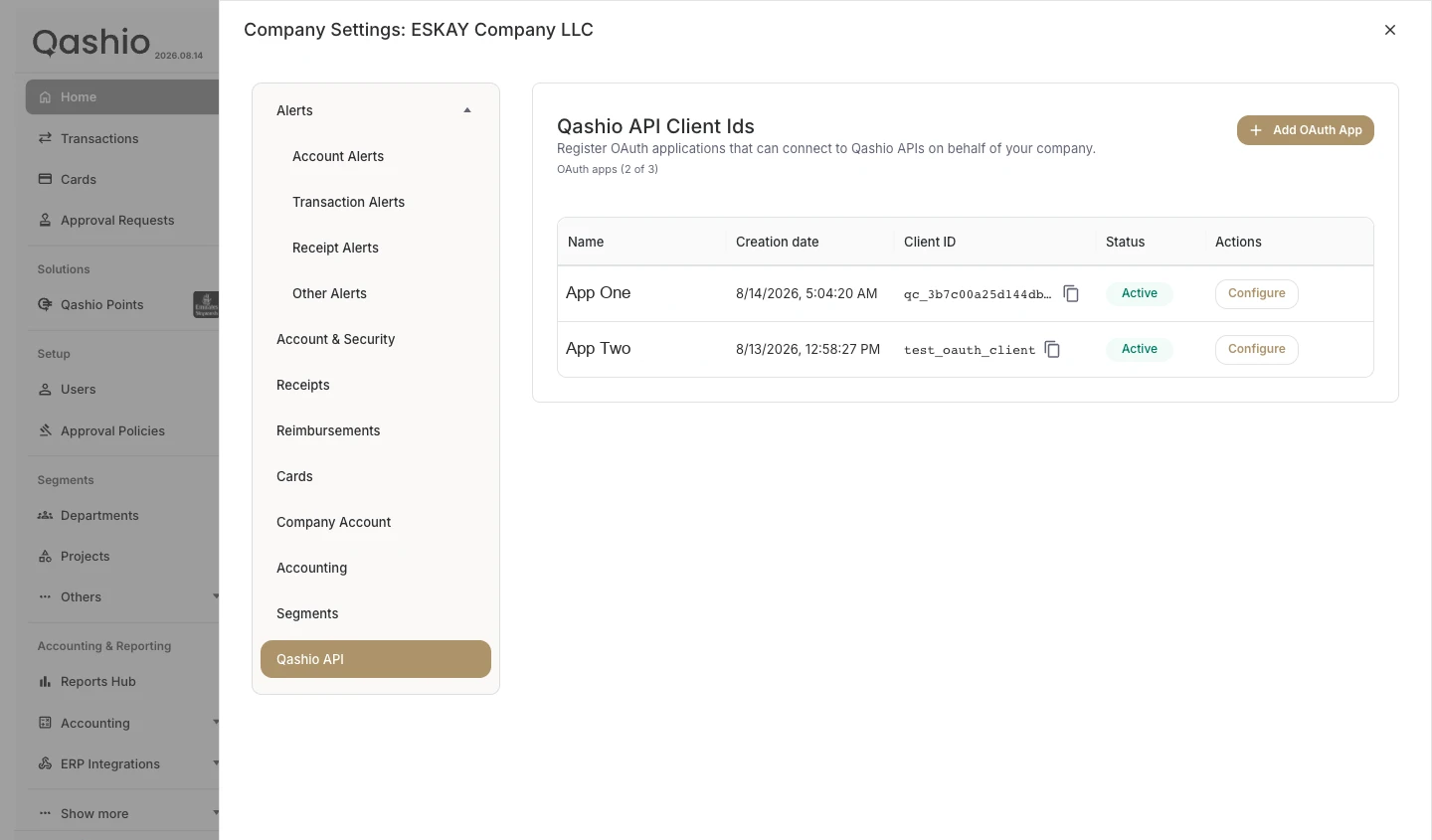Configure App Two
Viewport: 1432px width, 840px height.
tap(1256, 349)
